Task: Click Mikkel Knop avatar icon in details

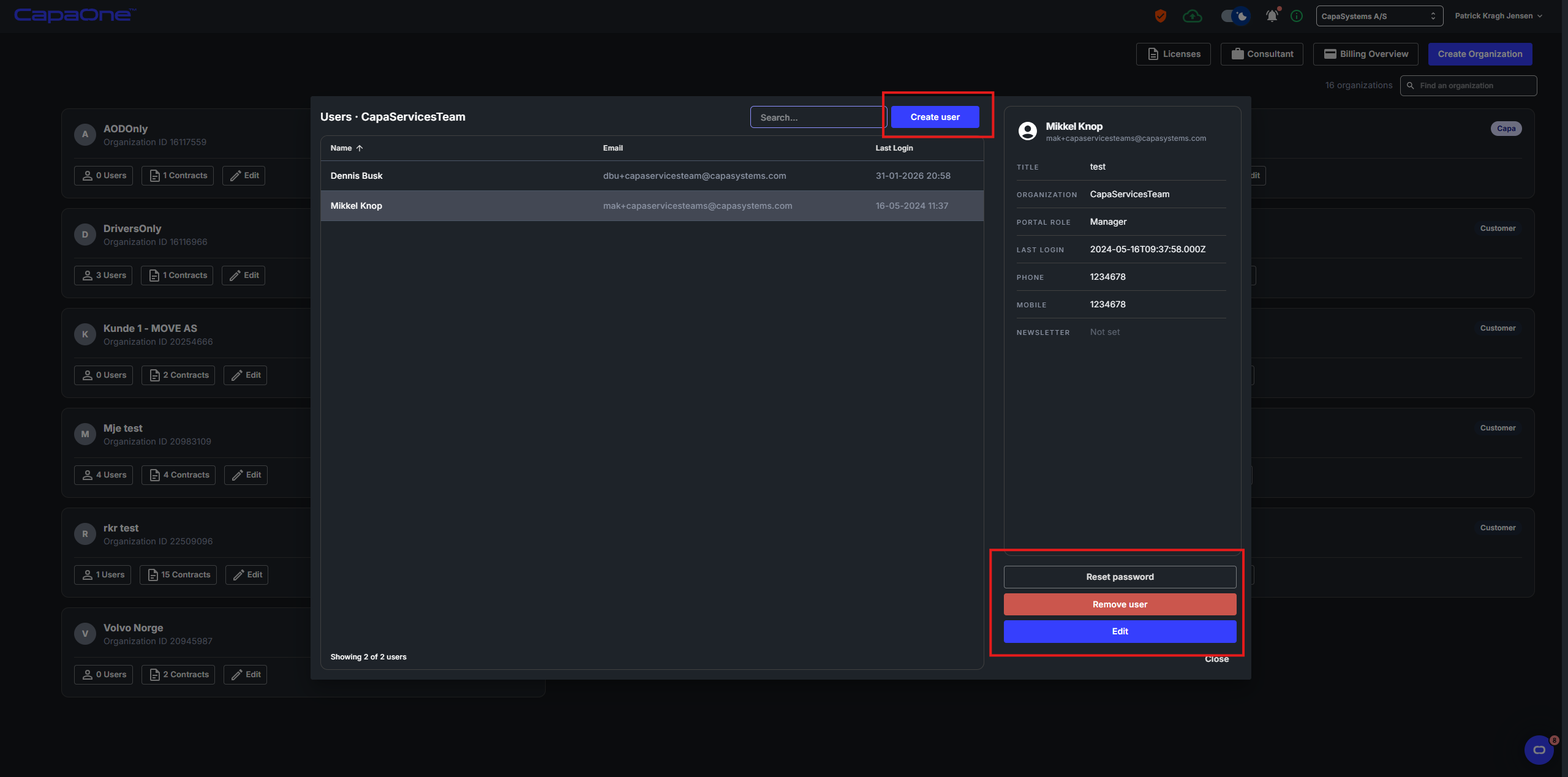Action: pyautogui.click(x=1027, y=131)
